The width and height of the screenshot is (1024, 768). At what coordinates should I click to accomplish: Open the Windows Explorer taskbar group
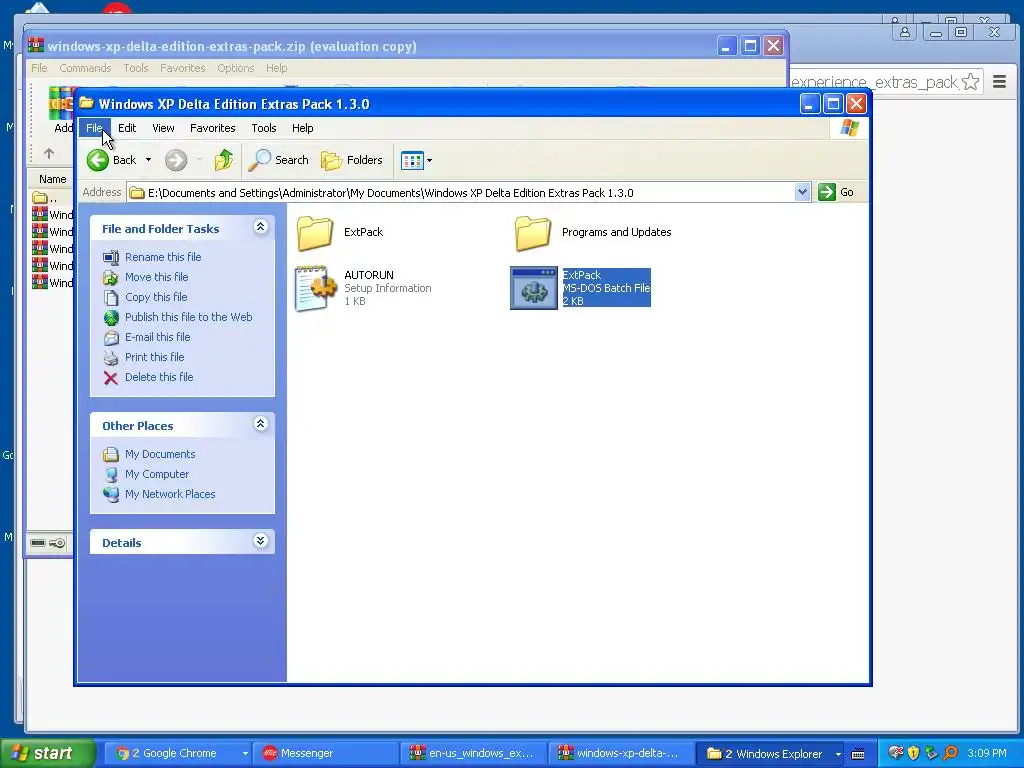(771, 754)
